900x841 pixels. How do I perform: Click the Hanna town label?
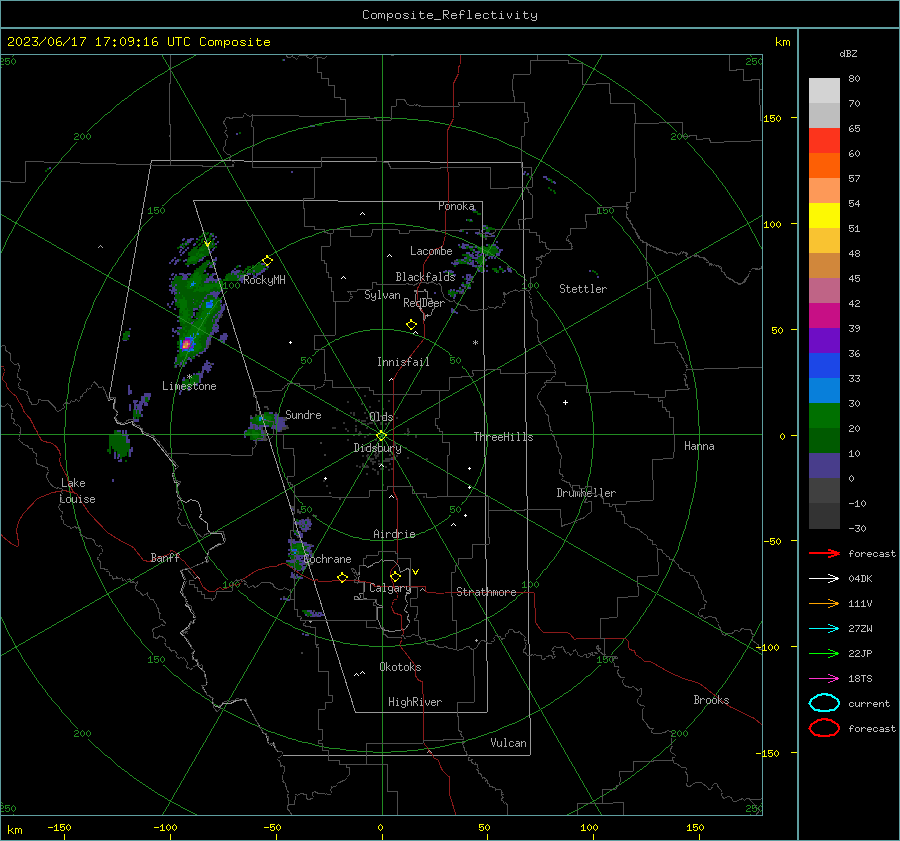coord(699,446)
